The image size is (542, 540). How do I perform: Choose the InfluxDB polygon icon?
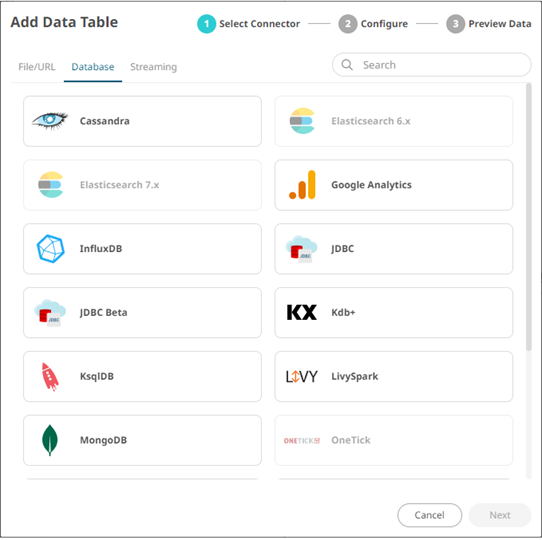[50, 249]
